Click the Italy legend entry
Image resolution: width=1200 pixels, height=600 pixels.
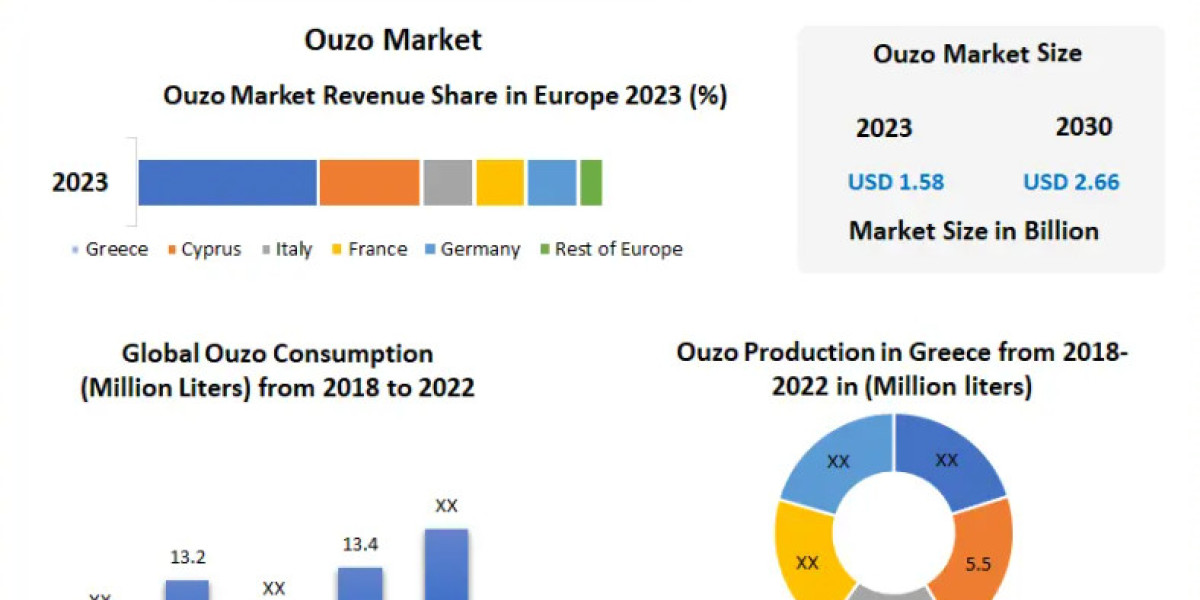pyautogui.click(x=294, y=249)
